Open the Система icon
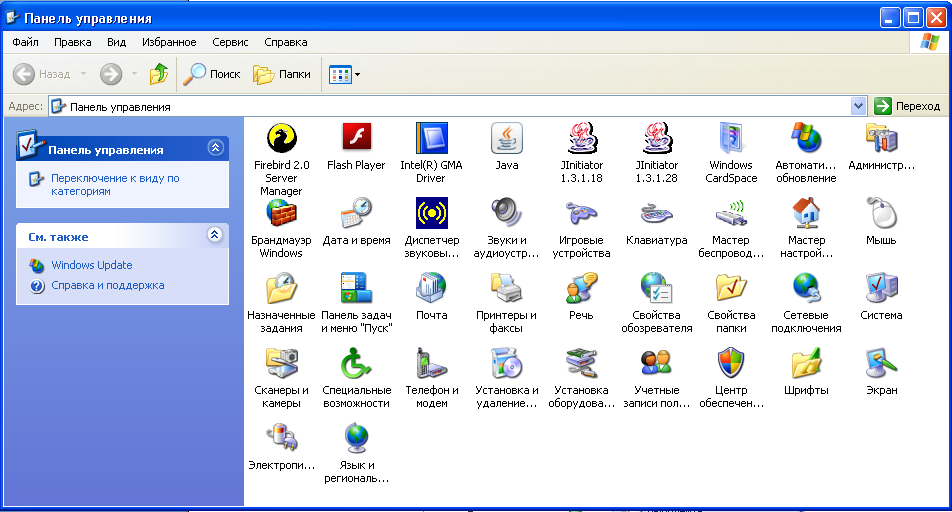The height and width of the screenshot is (512, 952). pyautogui.click(x=881, y=288)
